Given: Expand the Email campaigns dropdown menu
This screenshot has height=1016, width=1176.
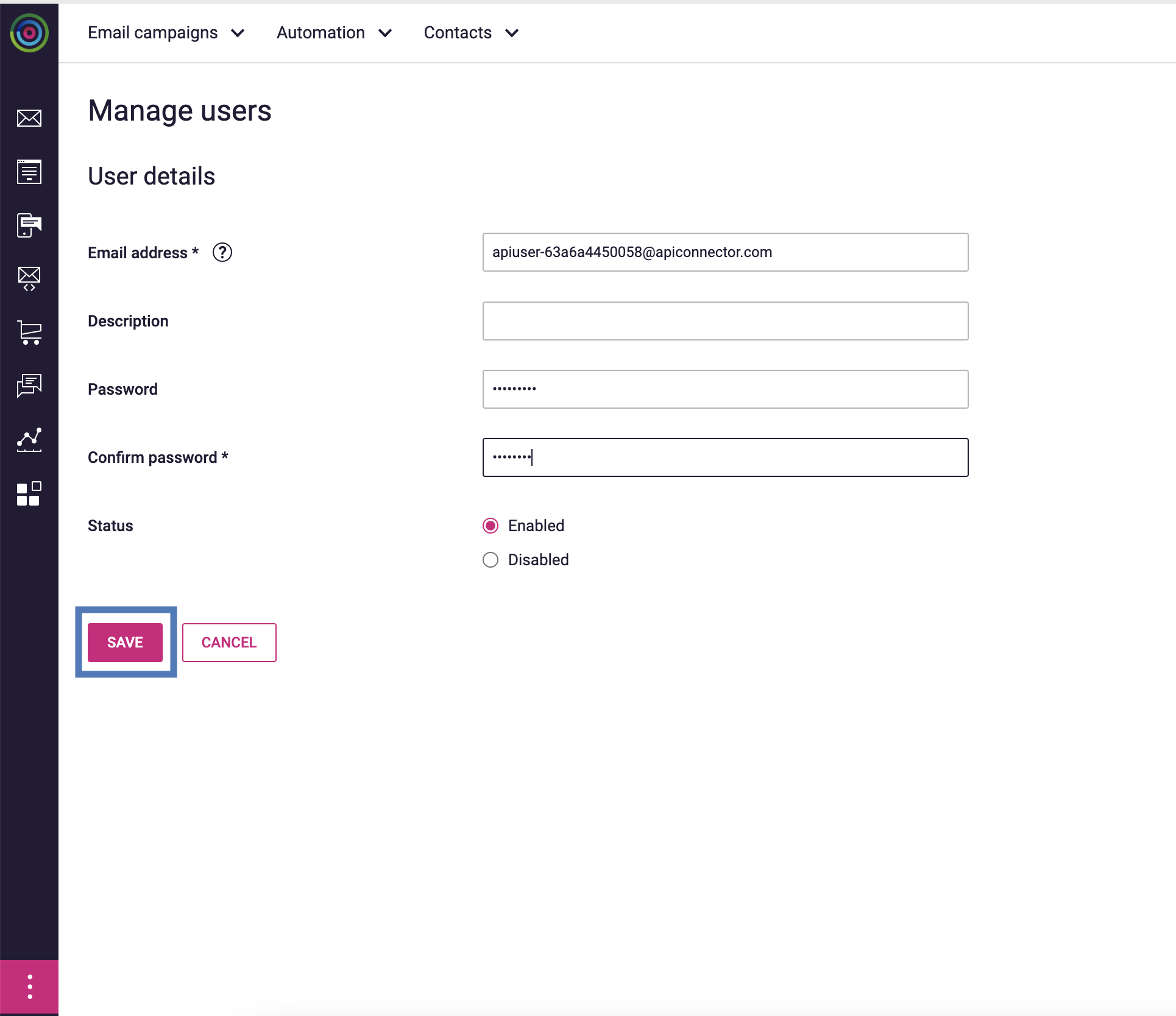Looking at the screenshot, I should point(166,33).
